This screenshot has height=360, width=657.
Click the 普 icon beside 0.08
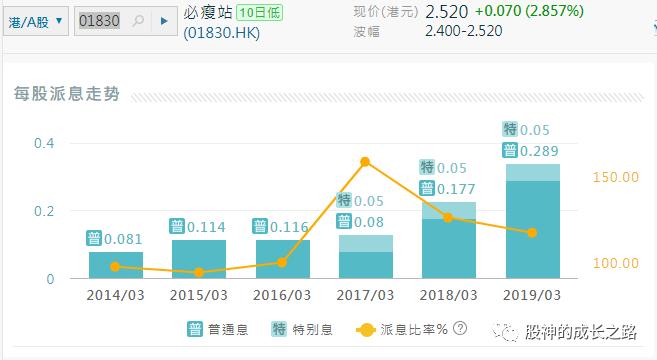pos(344,221)
